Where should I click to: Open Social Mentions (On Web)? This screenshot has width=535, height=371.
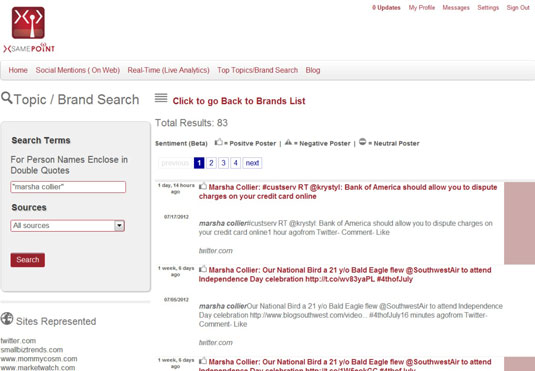[78, 70]
